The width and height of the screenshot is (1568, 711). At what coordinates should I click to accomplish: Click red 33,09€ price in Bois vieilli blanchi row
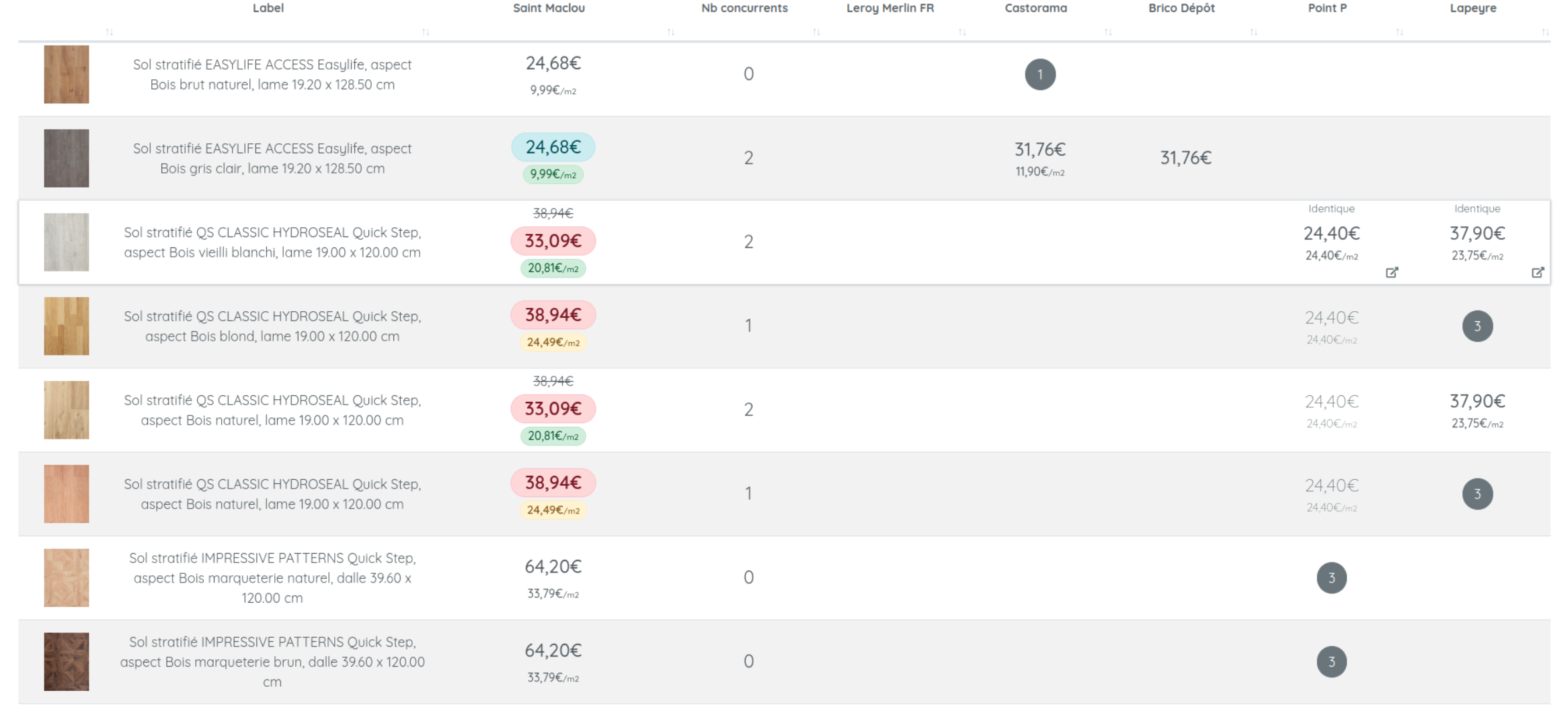[x=553, y=241]
